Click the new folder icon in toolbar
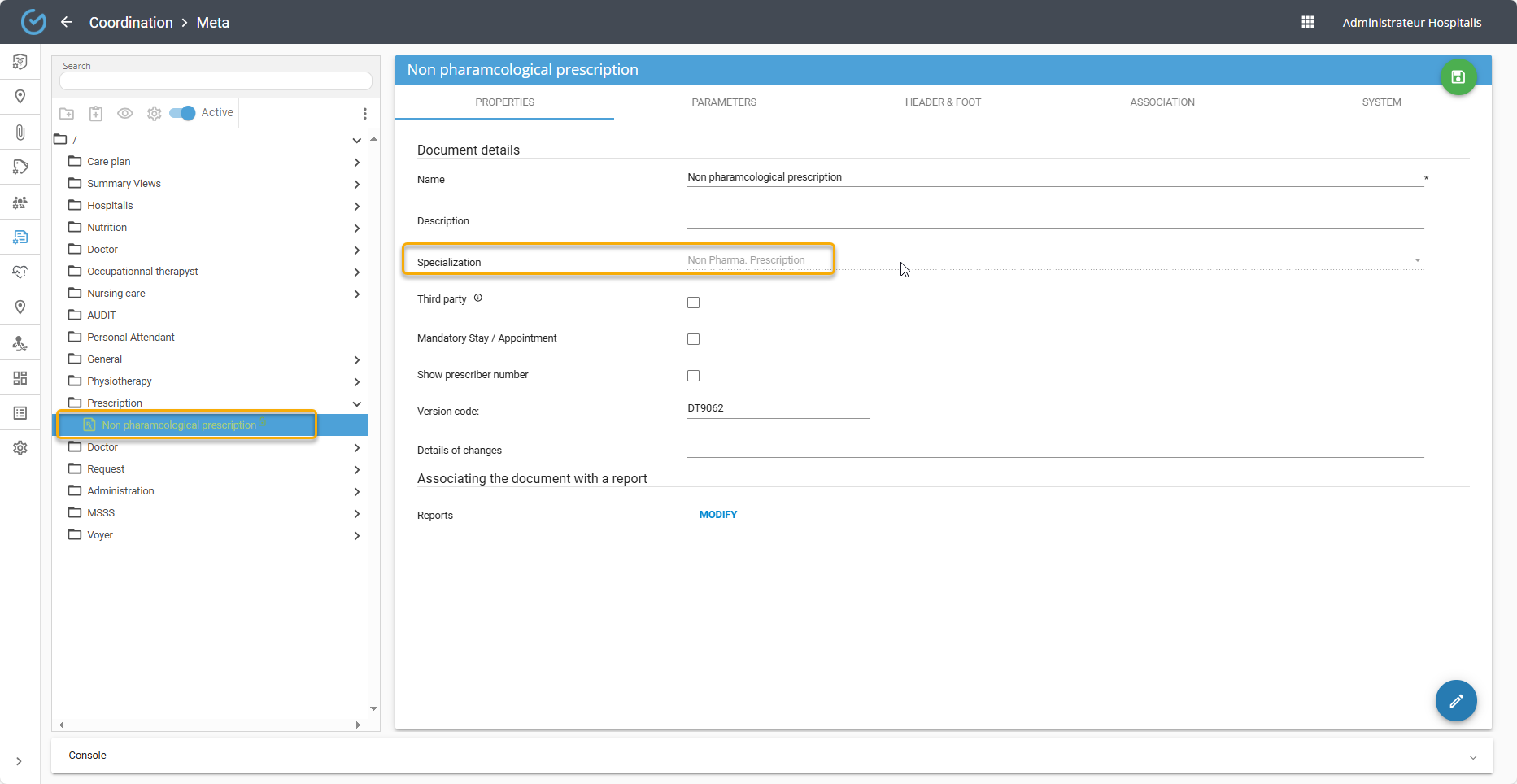1517x784 pixels. tap(67, 114)
